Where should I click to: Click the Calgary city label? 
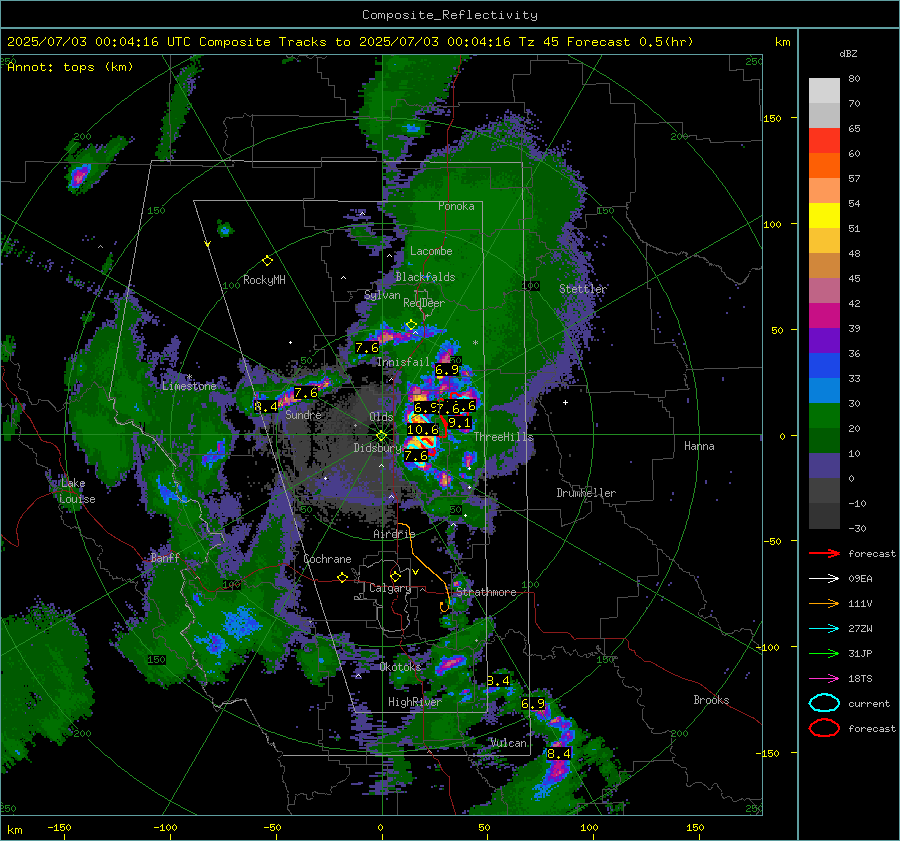390,588
